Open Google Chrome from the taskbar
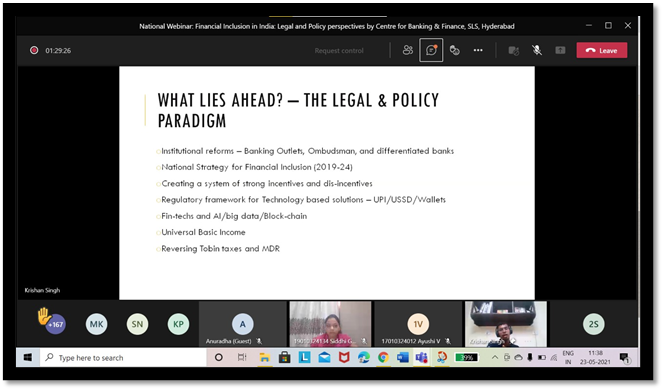 pos(384,358)
